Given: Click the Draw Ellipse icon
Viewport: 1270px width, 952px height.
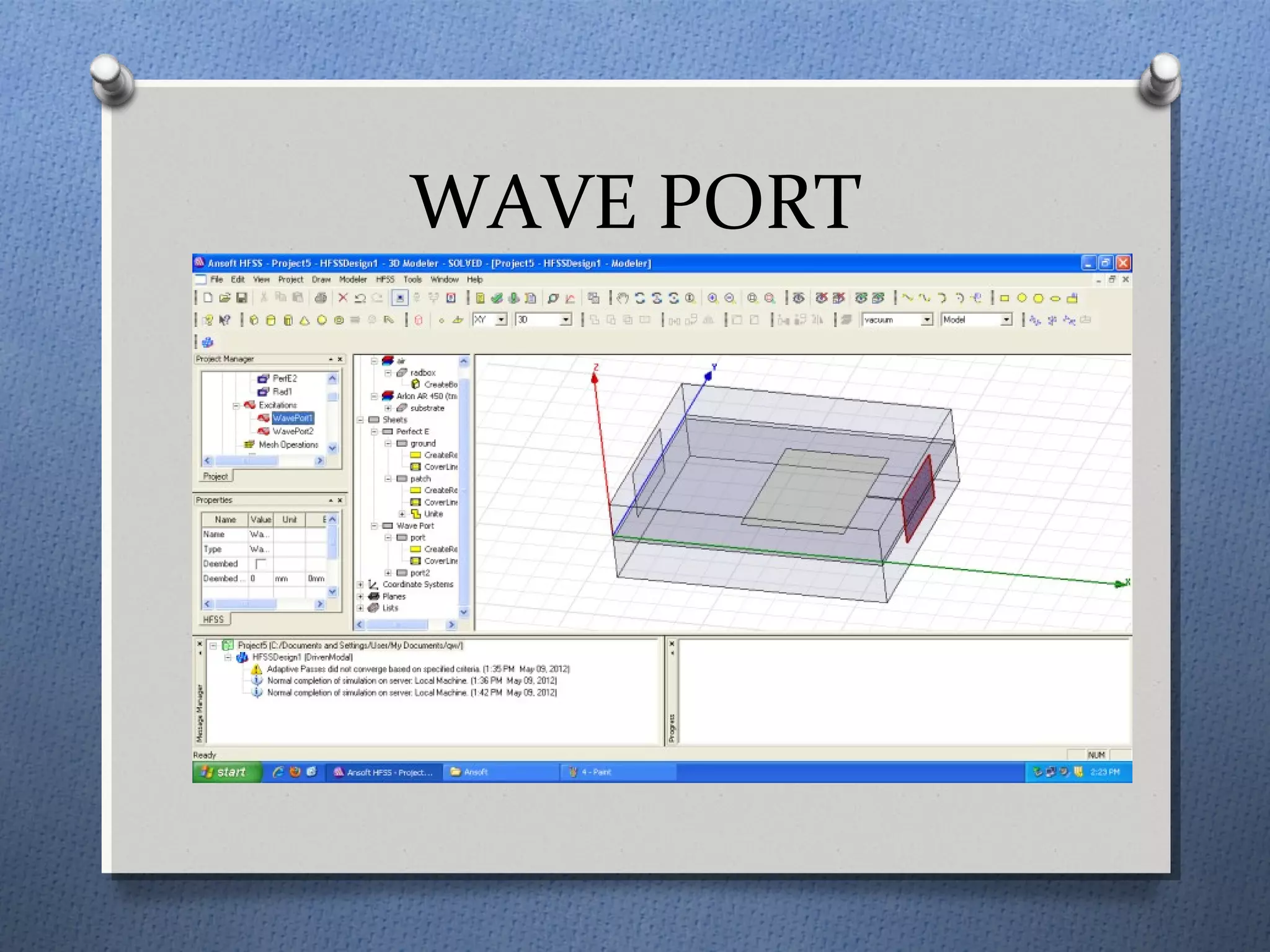Looking at the screenshot, I should click(1055, 298).
